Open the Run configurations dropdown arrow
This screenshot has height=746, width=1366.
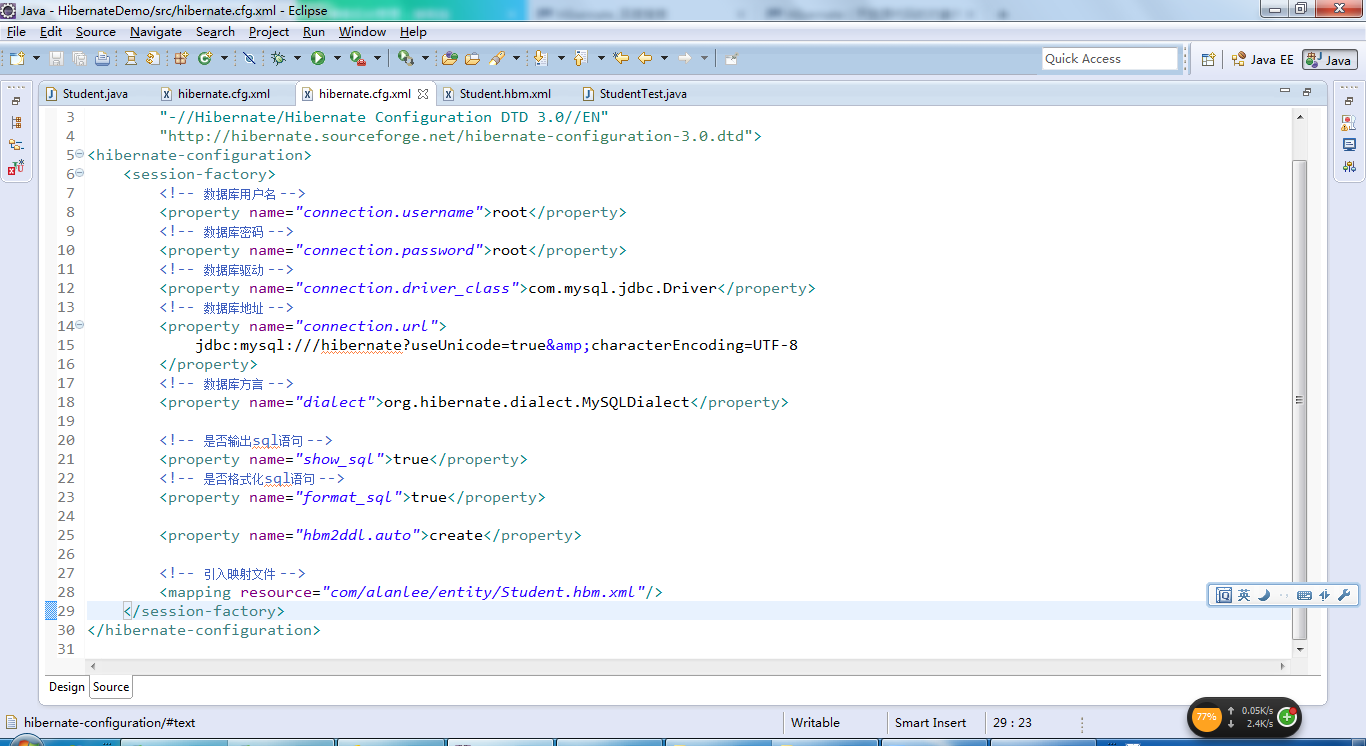coord(337,59)
